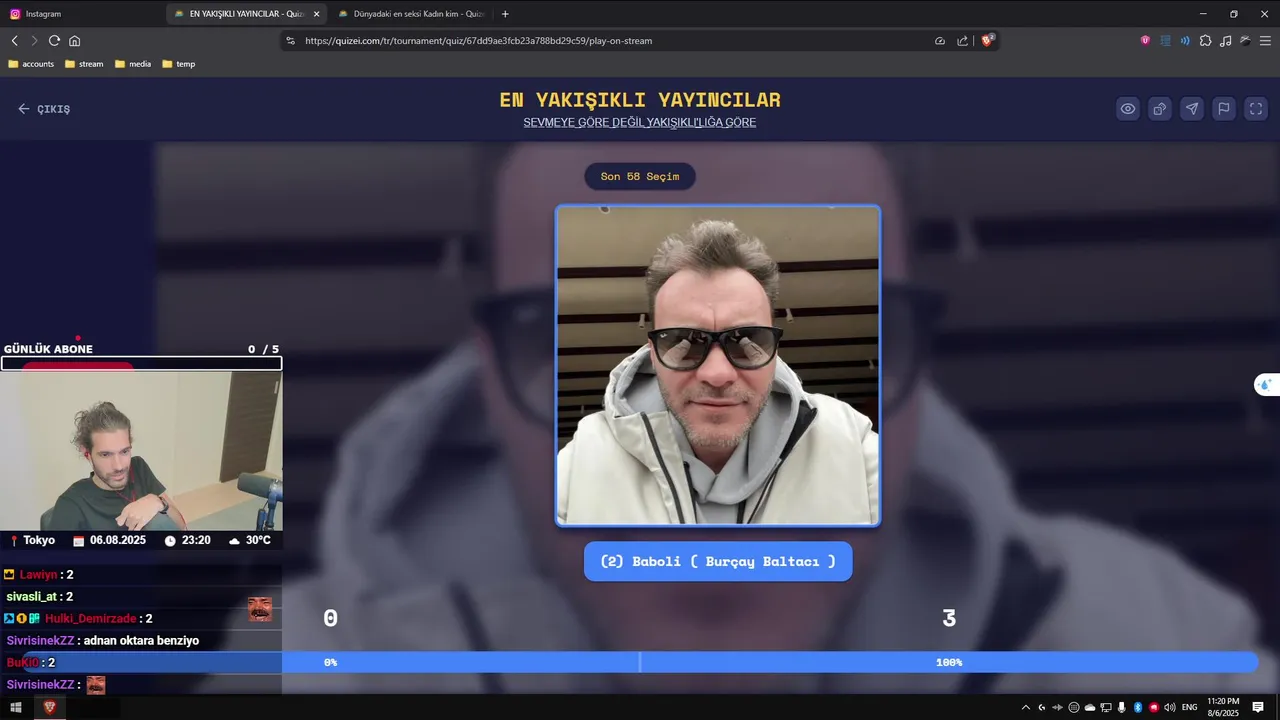The height and width of the screenshot is (720, 1280).
Task: Open the taskbar clock and date
Action: [1224, 707]
